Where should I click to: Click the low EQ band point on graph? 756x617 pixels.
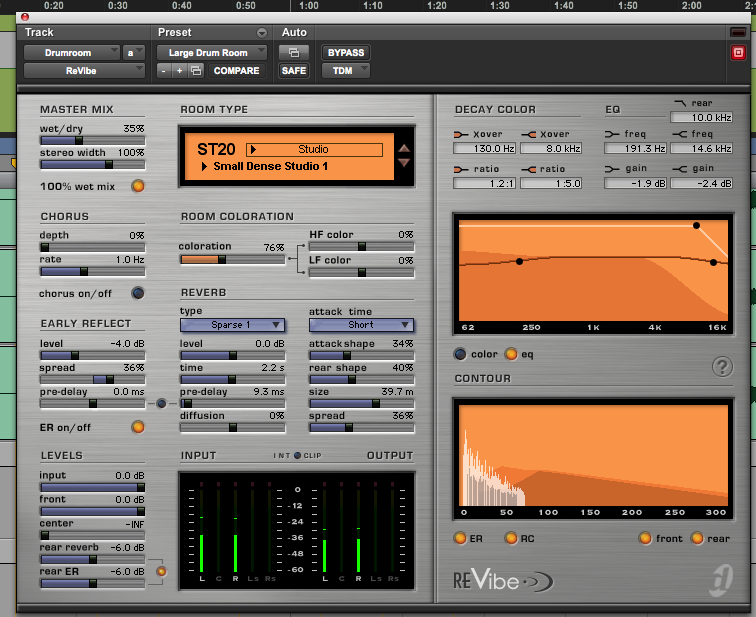[519, 261]
